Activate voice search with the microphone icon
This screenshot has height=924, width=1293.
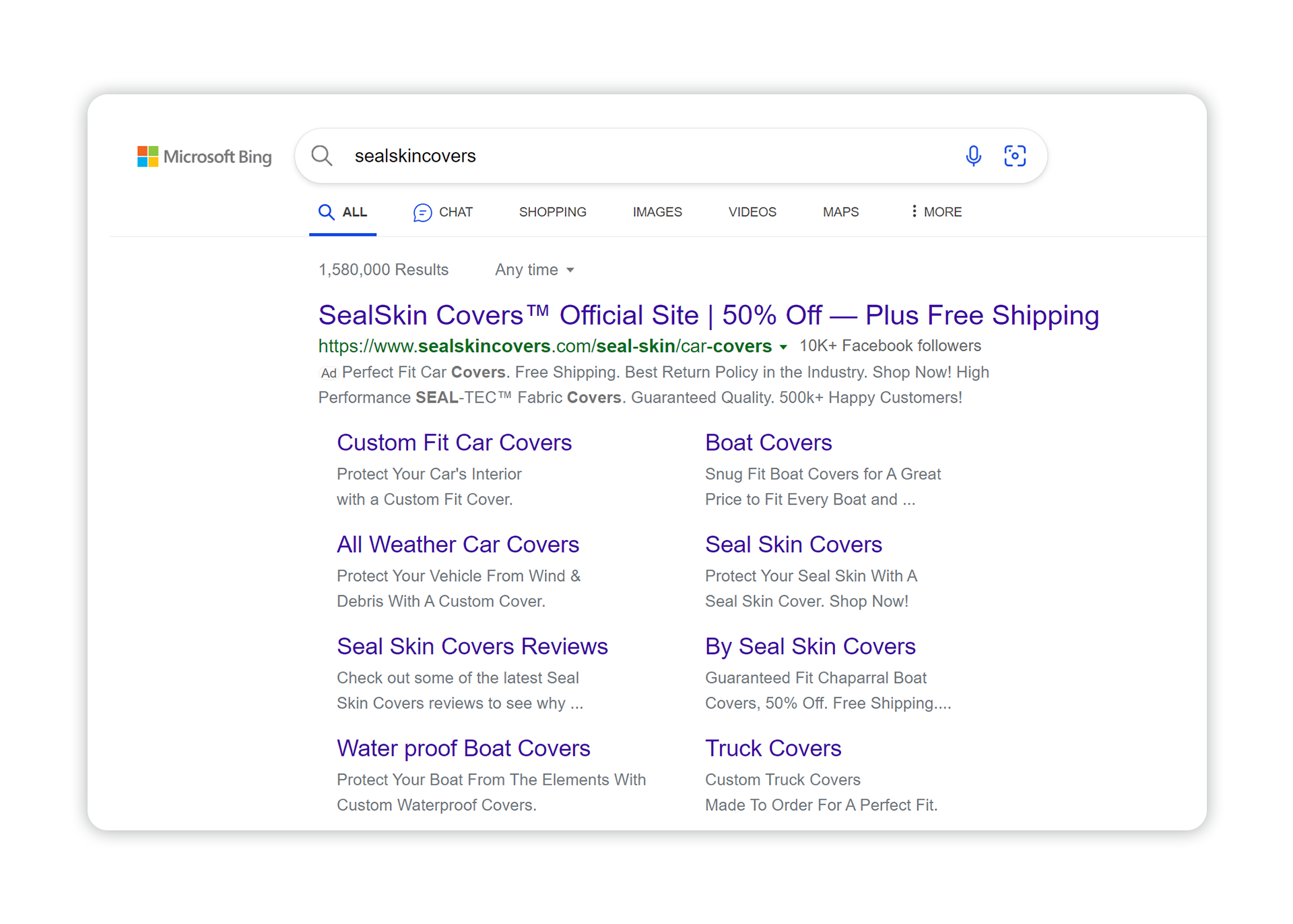tap(972, 155)
